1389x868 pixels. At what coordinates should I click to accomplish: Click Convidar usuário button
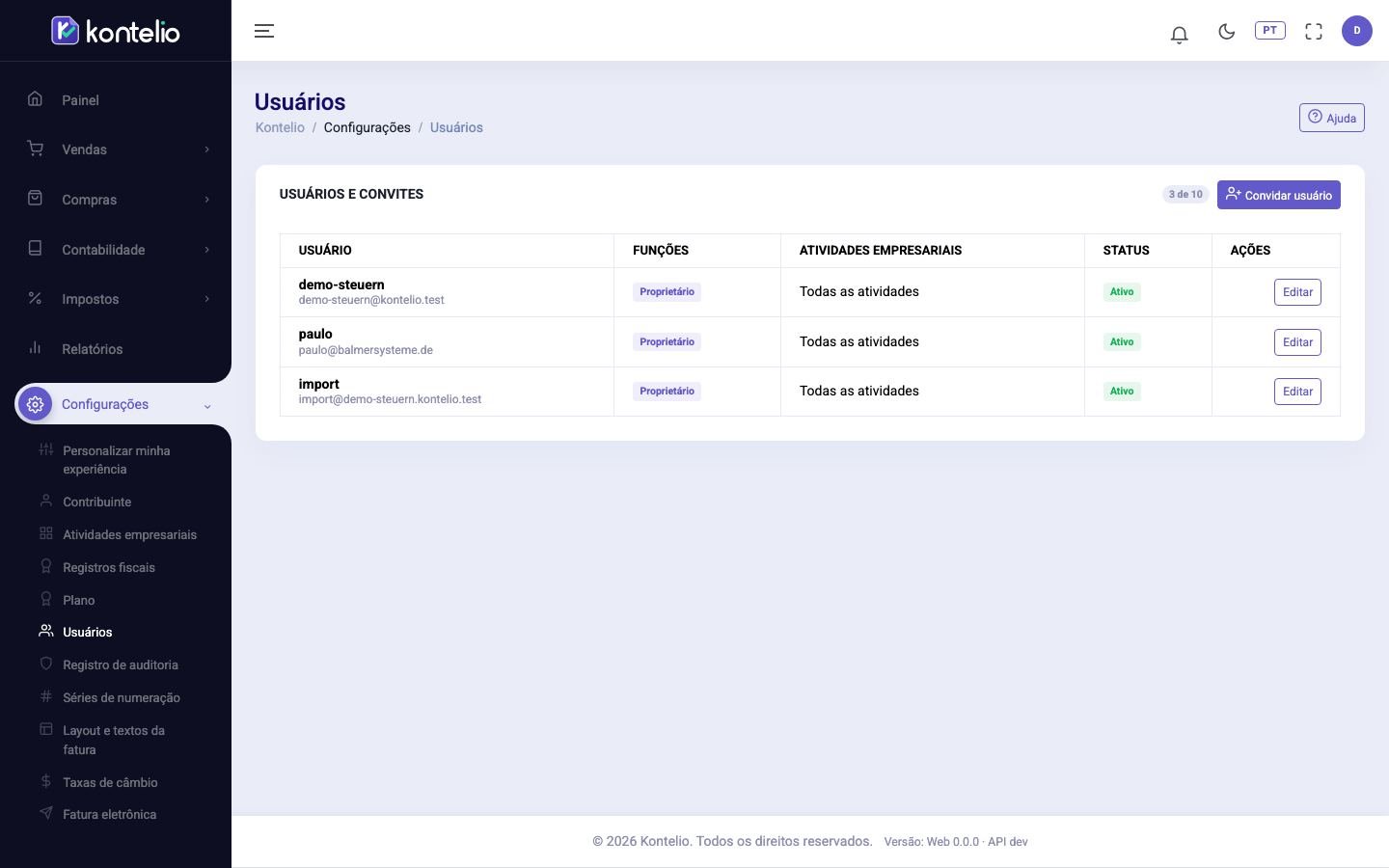pos(1278,195)
